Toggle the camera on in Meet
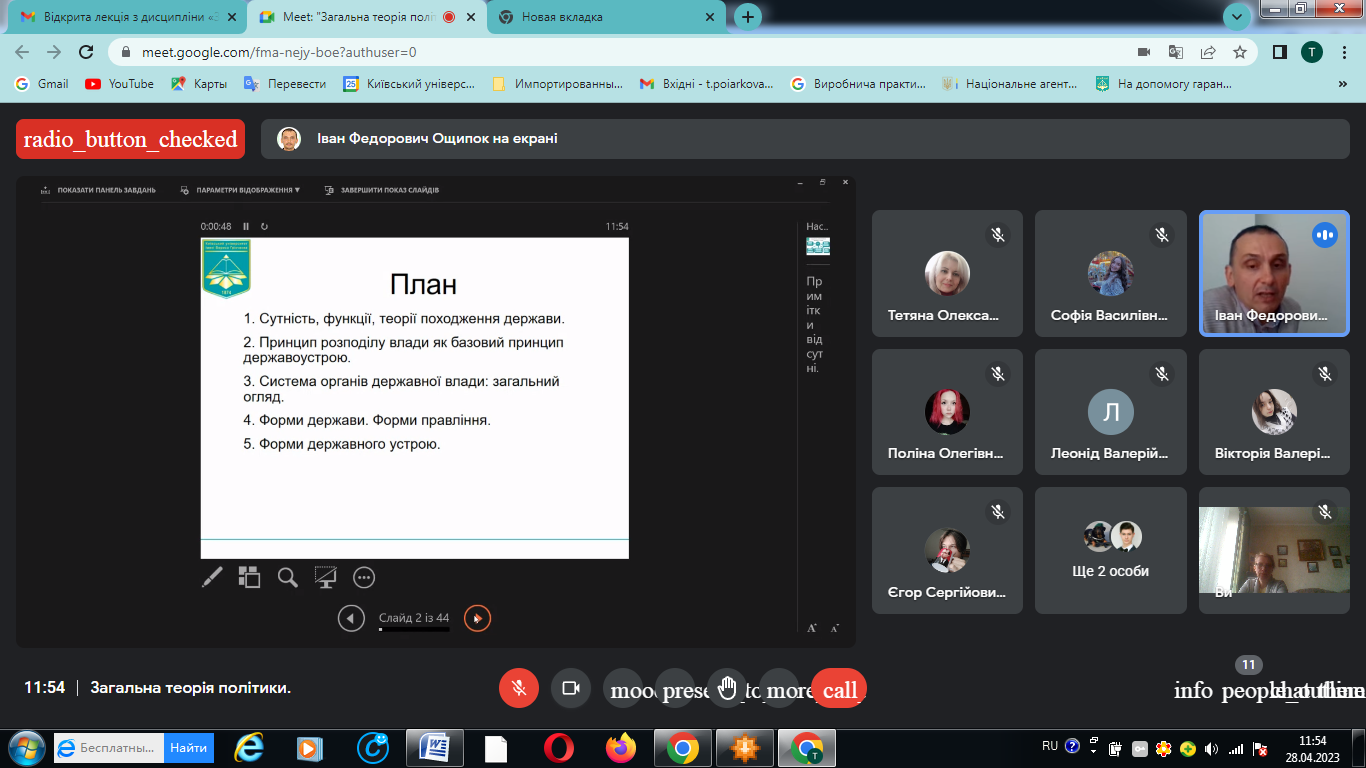Screen dimensions: 1366x768 click(571, 688)
